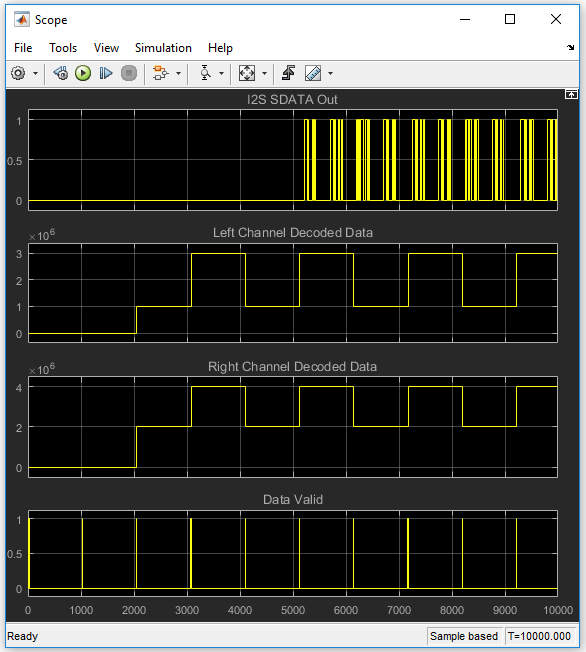Image resolution: width=586 pixels, height=652 pixels.
Task: Expand the zoom tool dropdown arrow
Action: coord(221,74)
